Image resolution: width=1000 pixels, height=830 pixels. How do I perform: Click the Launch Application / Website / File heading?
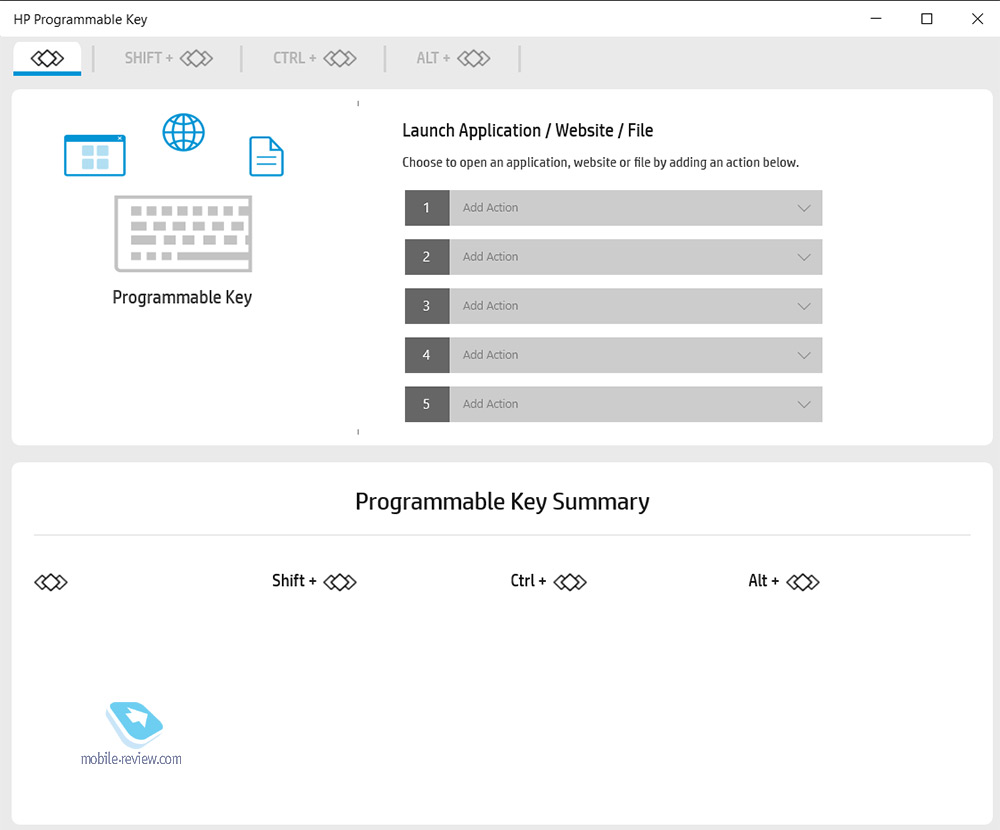click(528, 131)
